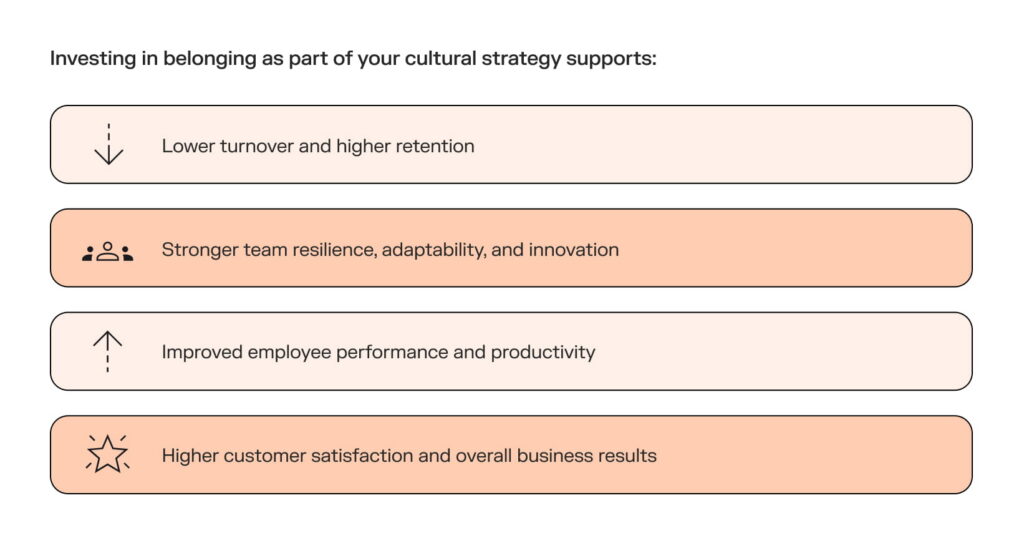Click the dashed up arrow icon

pos(107,352)
